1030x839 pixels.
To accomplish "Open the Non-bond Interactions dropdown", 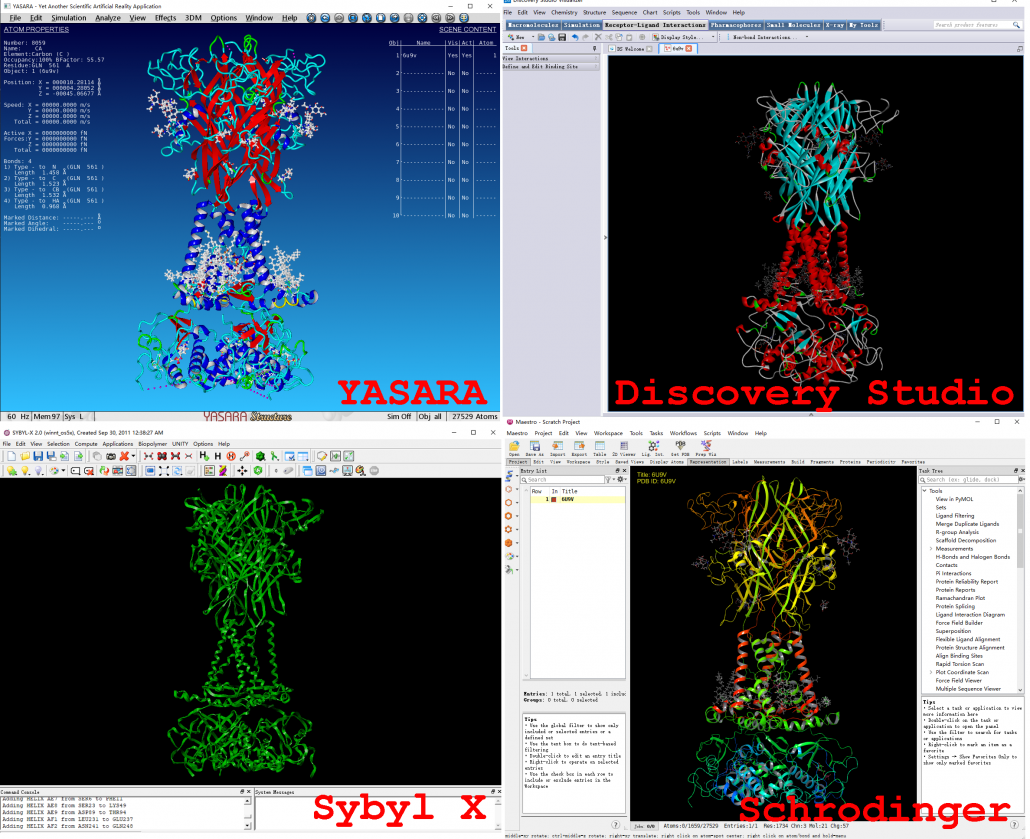I will pos(771,37).
